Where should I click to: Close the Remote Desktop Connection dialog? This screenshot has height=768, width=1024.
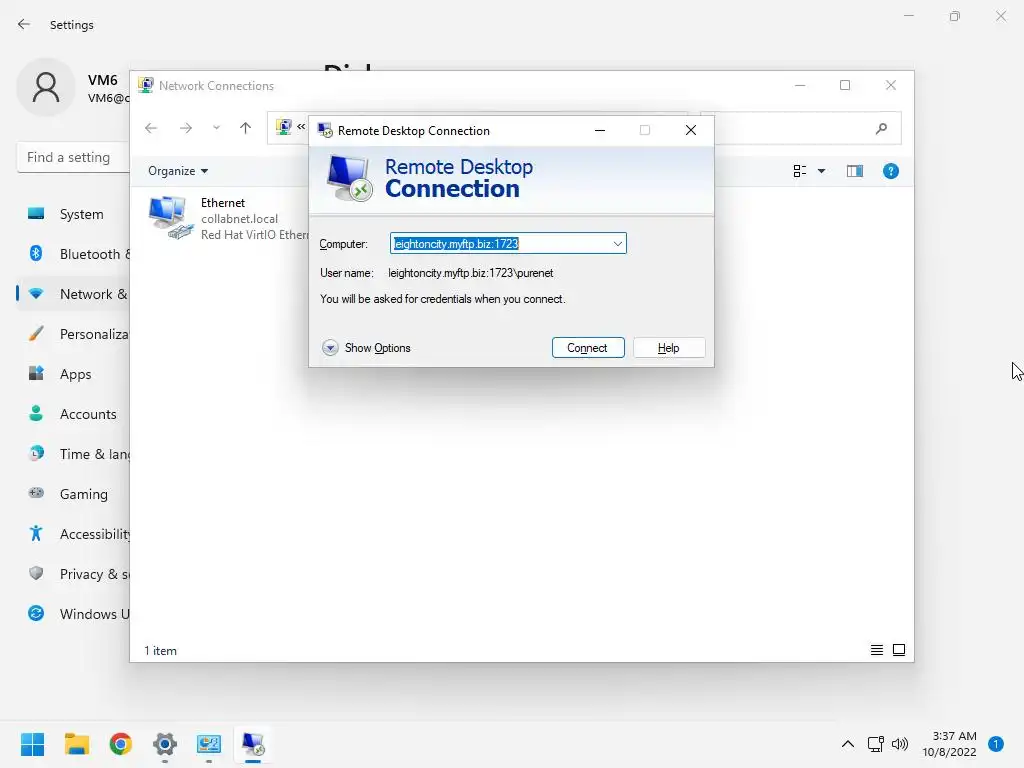691,130
